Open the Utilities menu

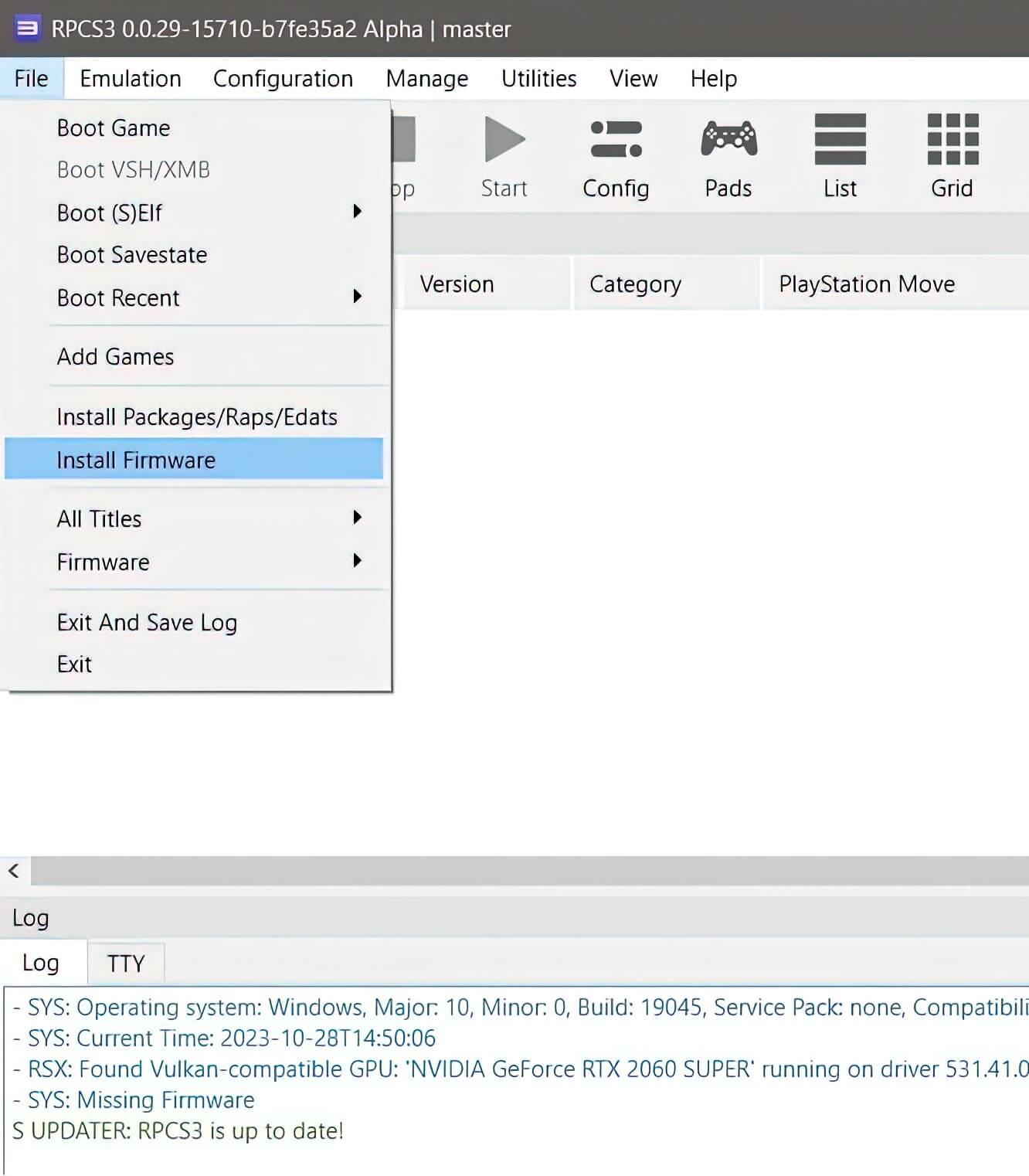pos(538,78)
